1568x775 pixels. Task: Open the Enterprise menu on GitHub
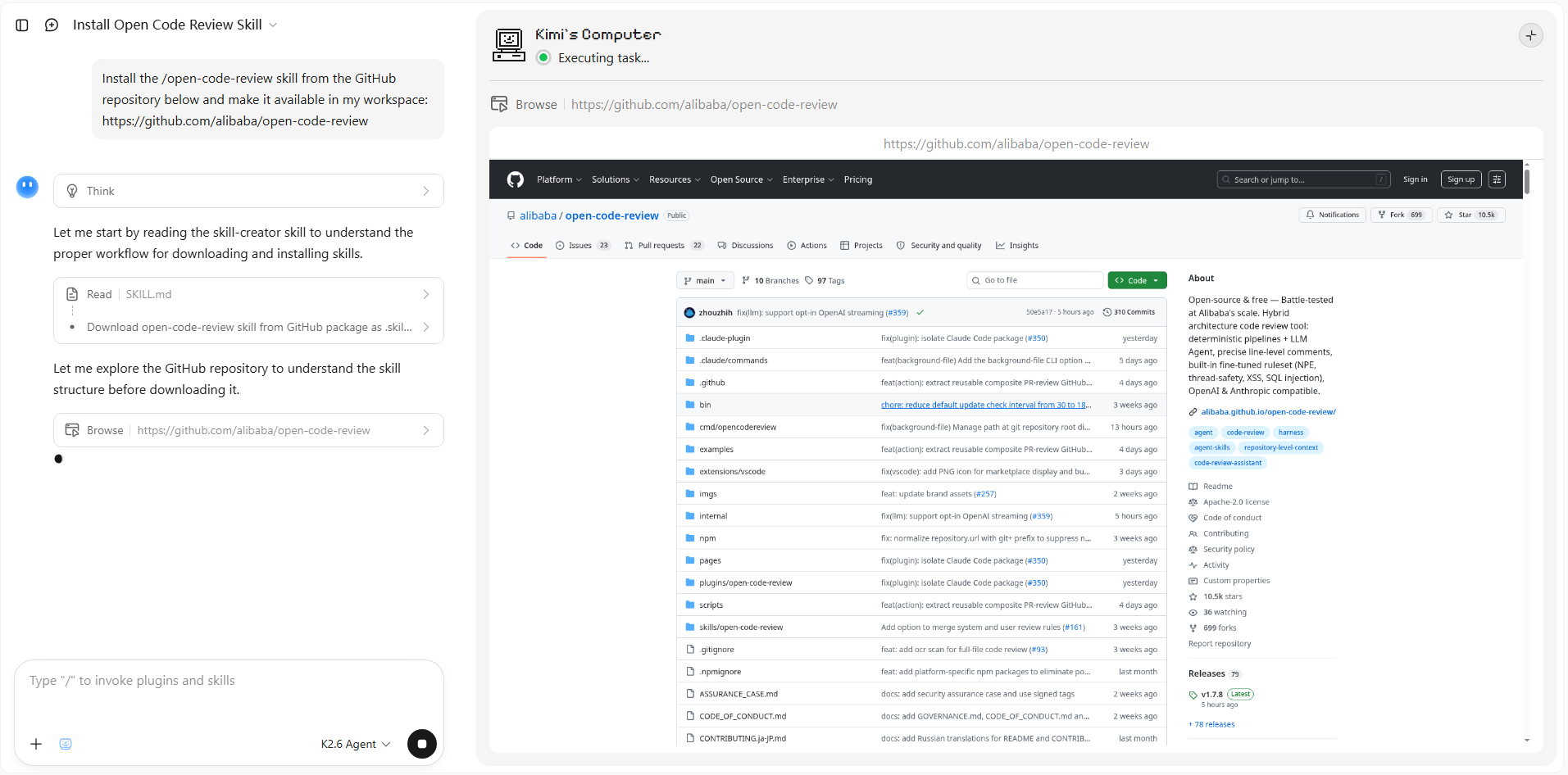click(808, 179)
